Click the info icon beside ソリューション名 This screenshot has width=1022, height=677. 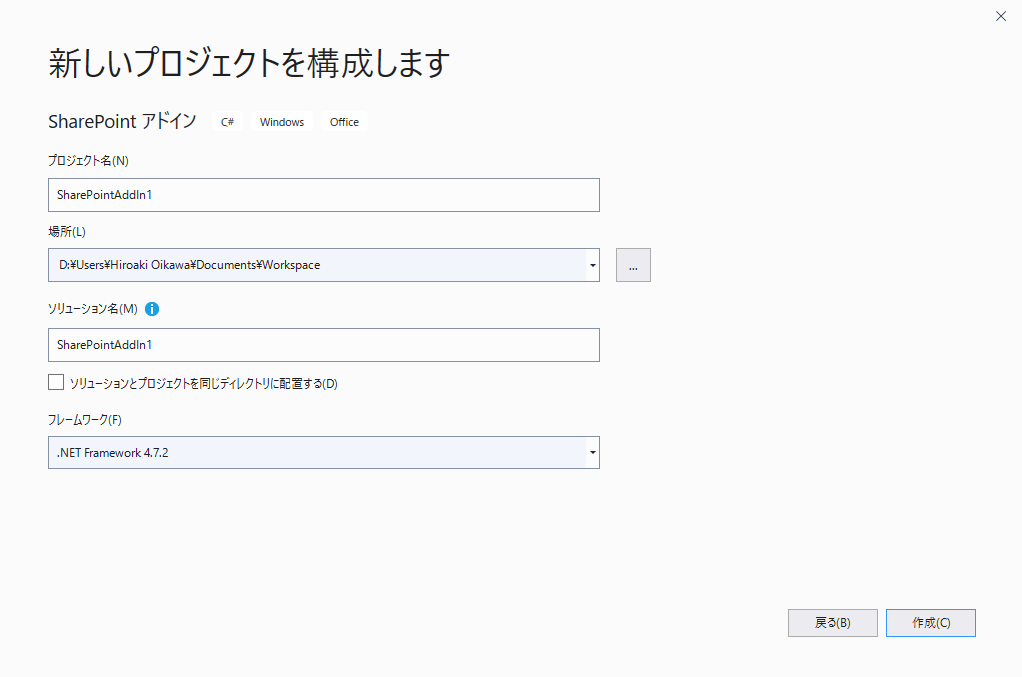tap(152, 309)
